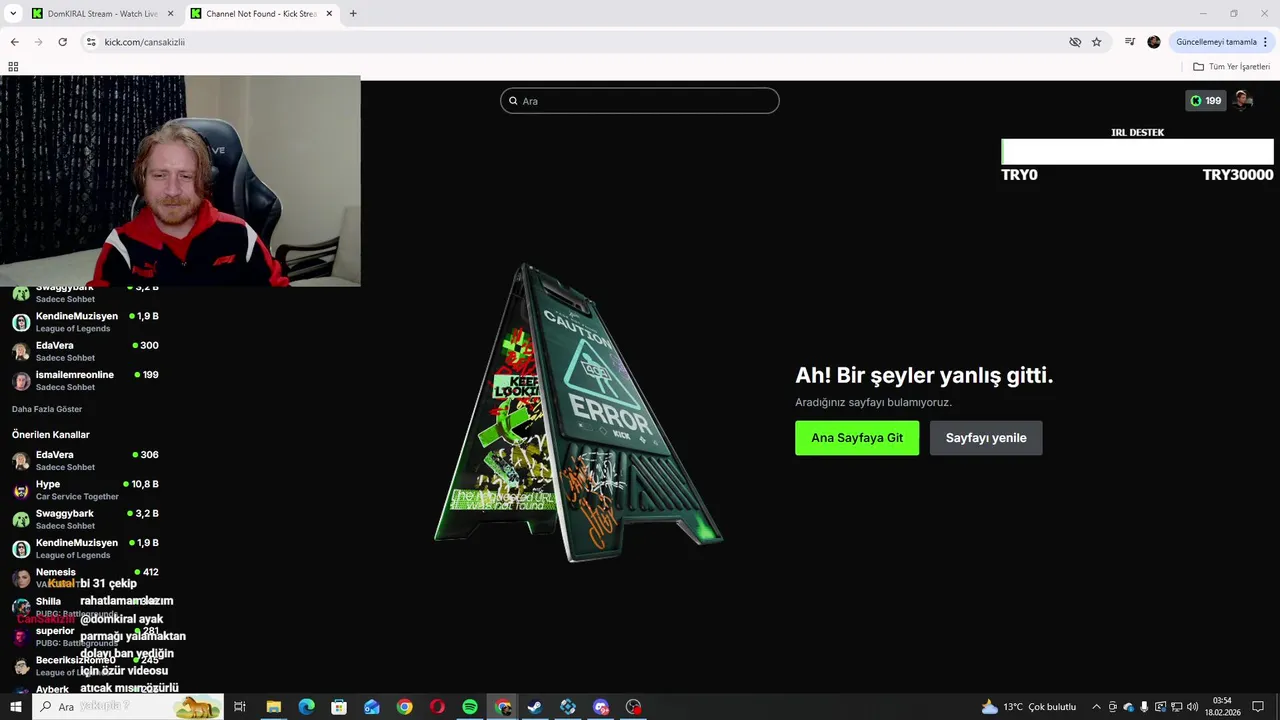Click the Windows taskbar search box
This screenshot has height=720, width=1280.
click(x=128, y=707)
